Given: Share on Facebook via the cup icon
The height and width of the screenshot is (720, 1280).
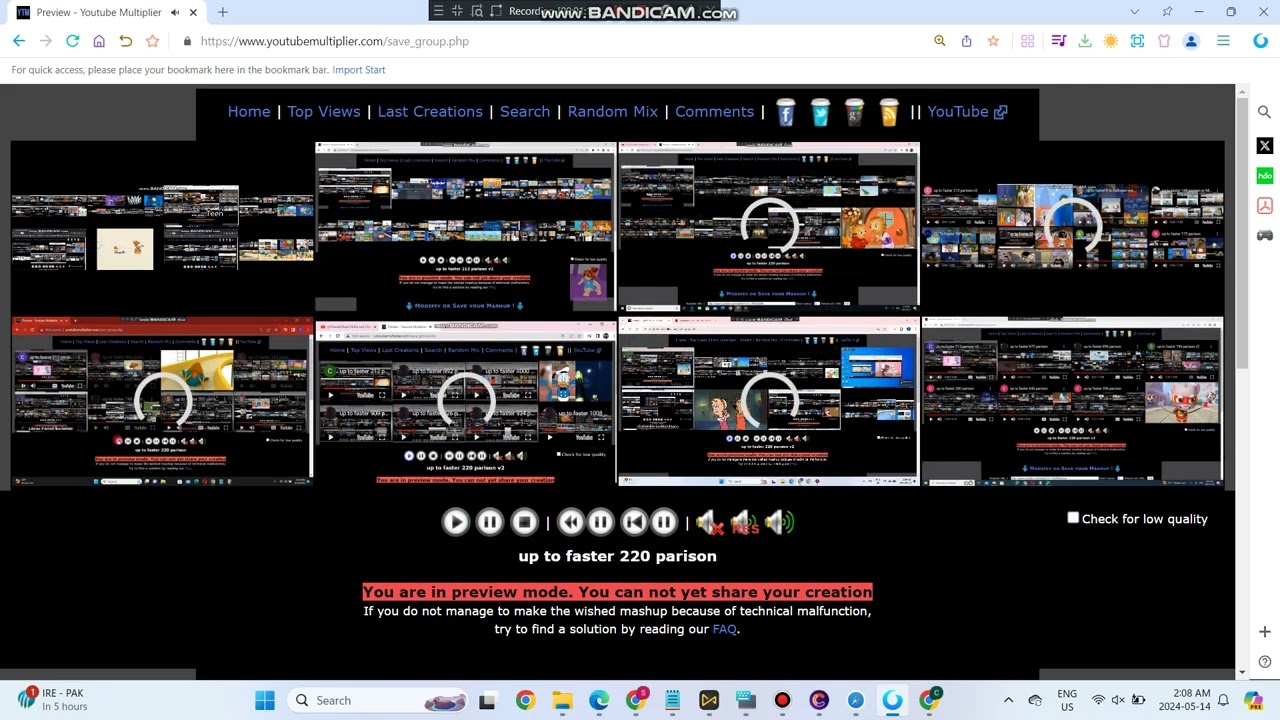Looking at the screenshot, I should [x=785, y=112].
